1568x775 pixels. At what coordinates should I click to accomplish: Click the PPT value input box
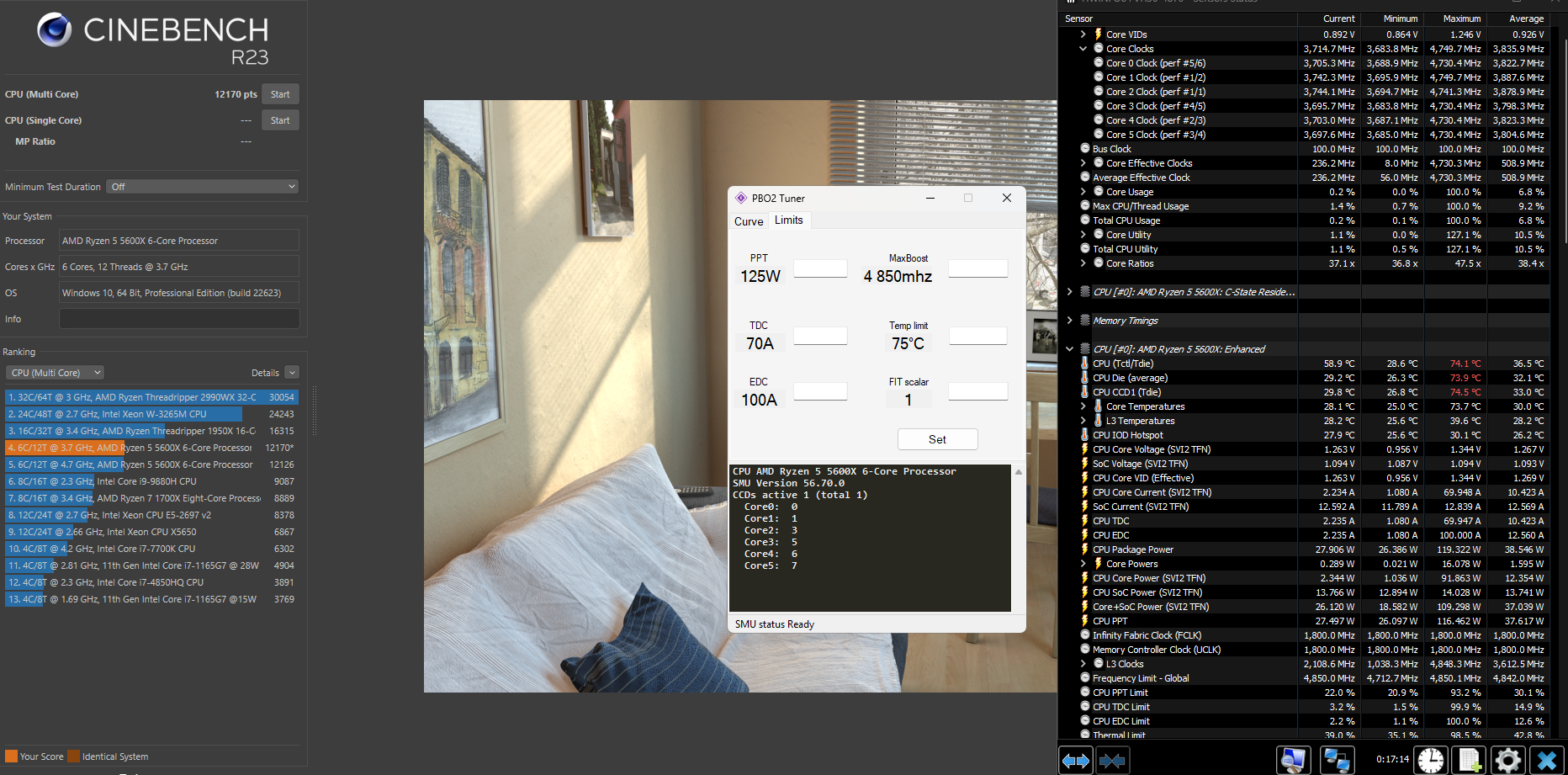click(x=820, y=268)
